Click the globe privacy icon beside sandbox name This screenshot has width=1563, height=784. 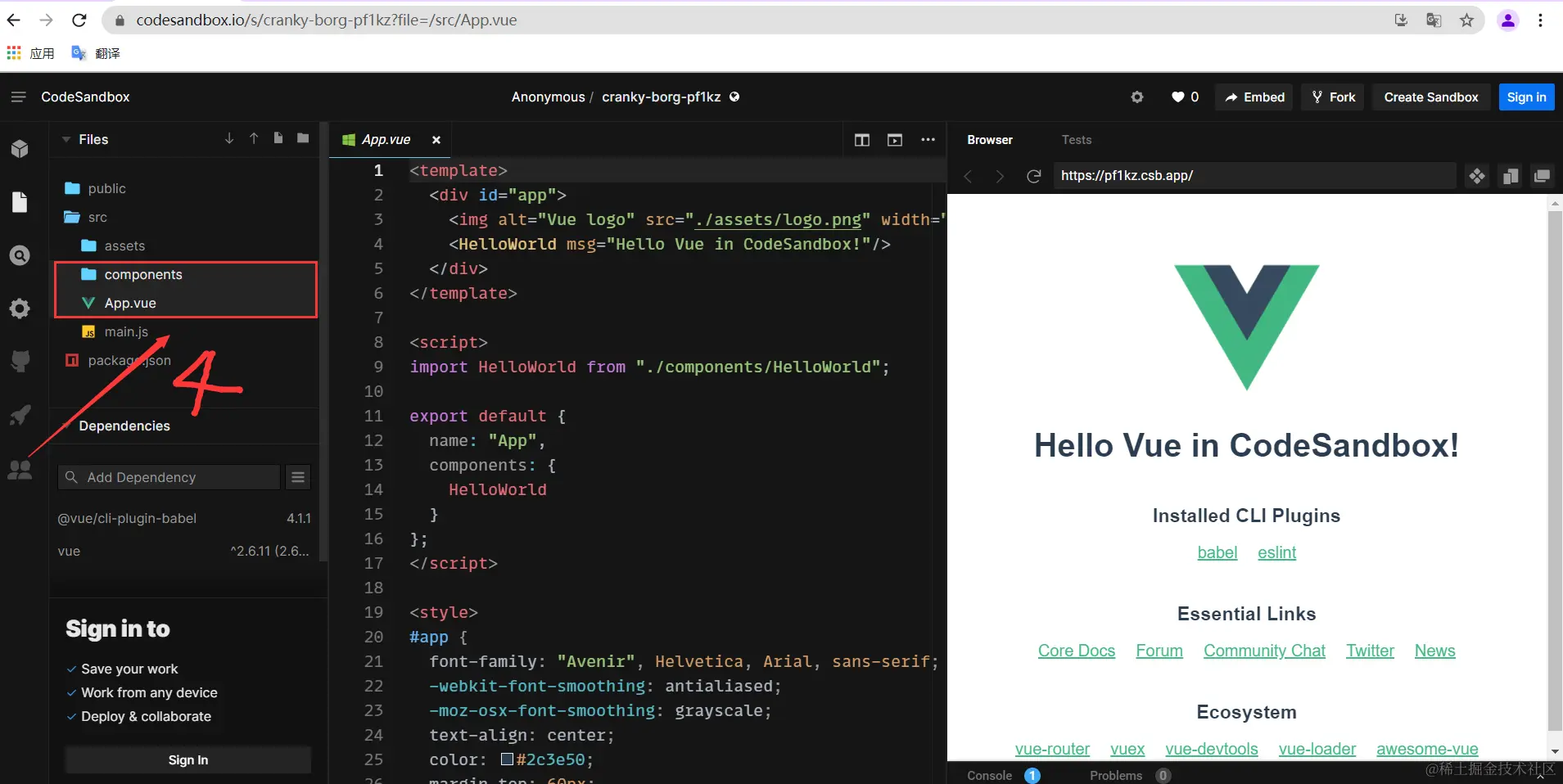734,97
